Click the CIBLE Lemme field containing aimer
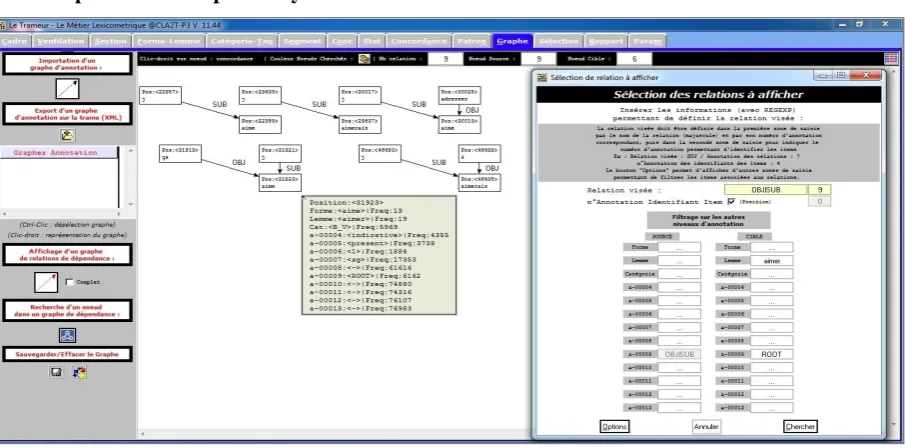Viewport: 905px width, 448px height. tap(772, 261)
